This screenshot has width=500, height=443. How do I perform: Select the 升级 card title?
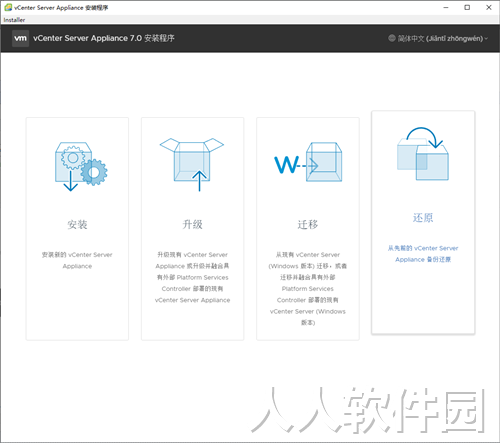pos(192,224)
